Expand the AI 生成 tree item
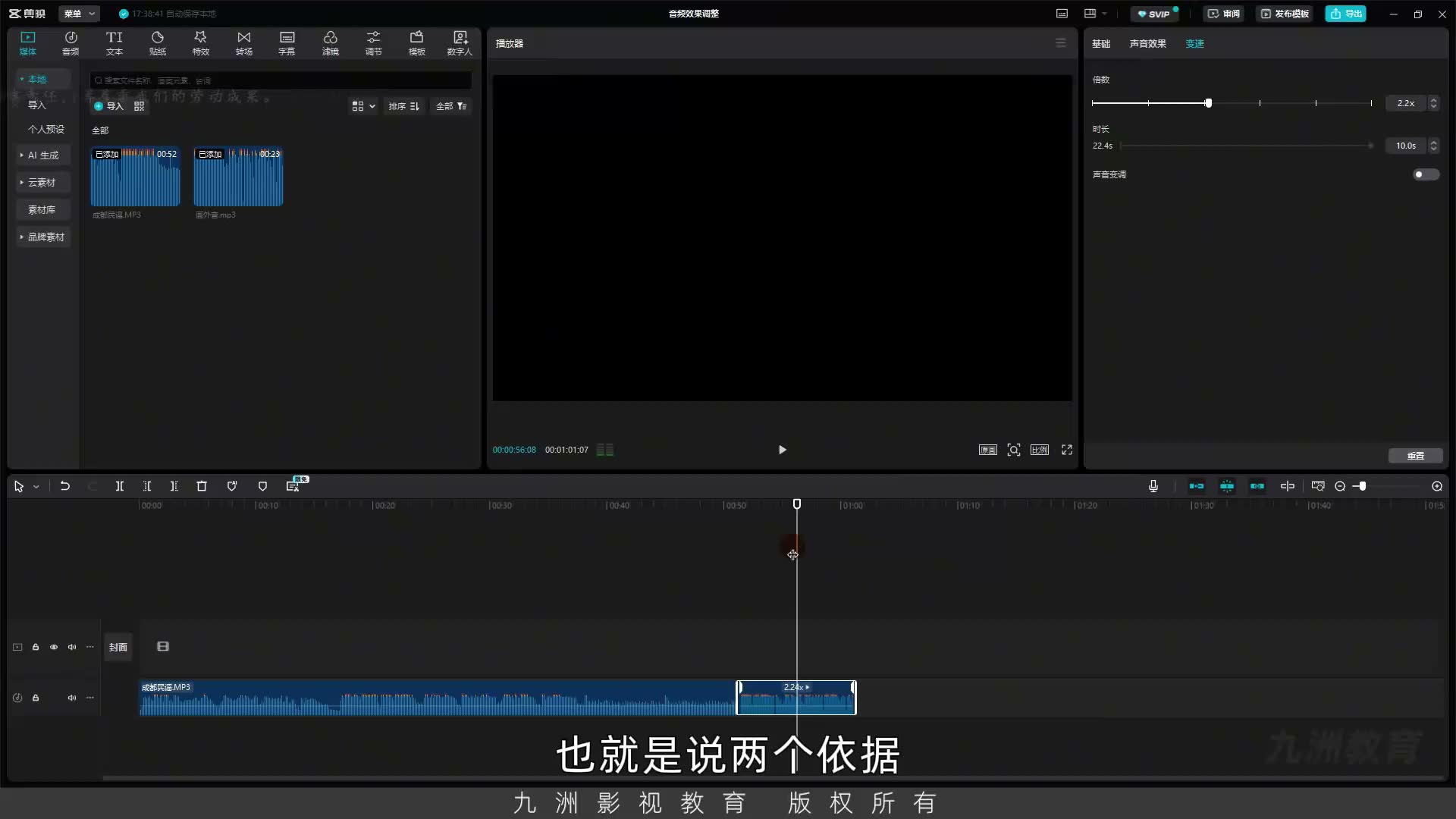 point(43,155)
